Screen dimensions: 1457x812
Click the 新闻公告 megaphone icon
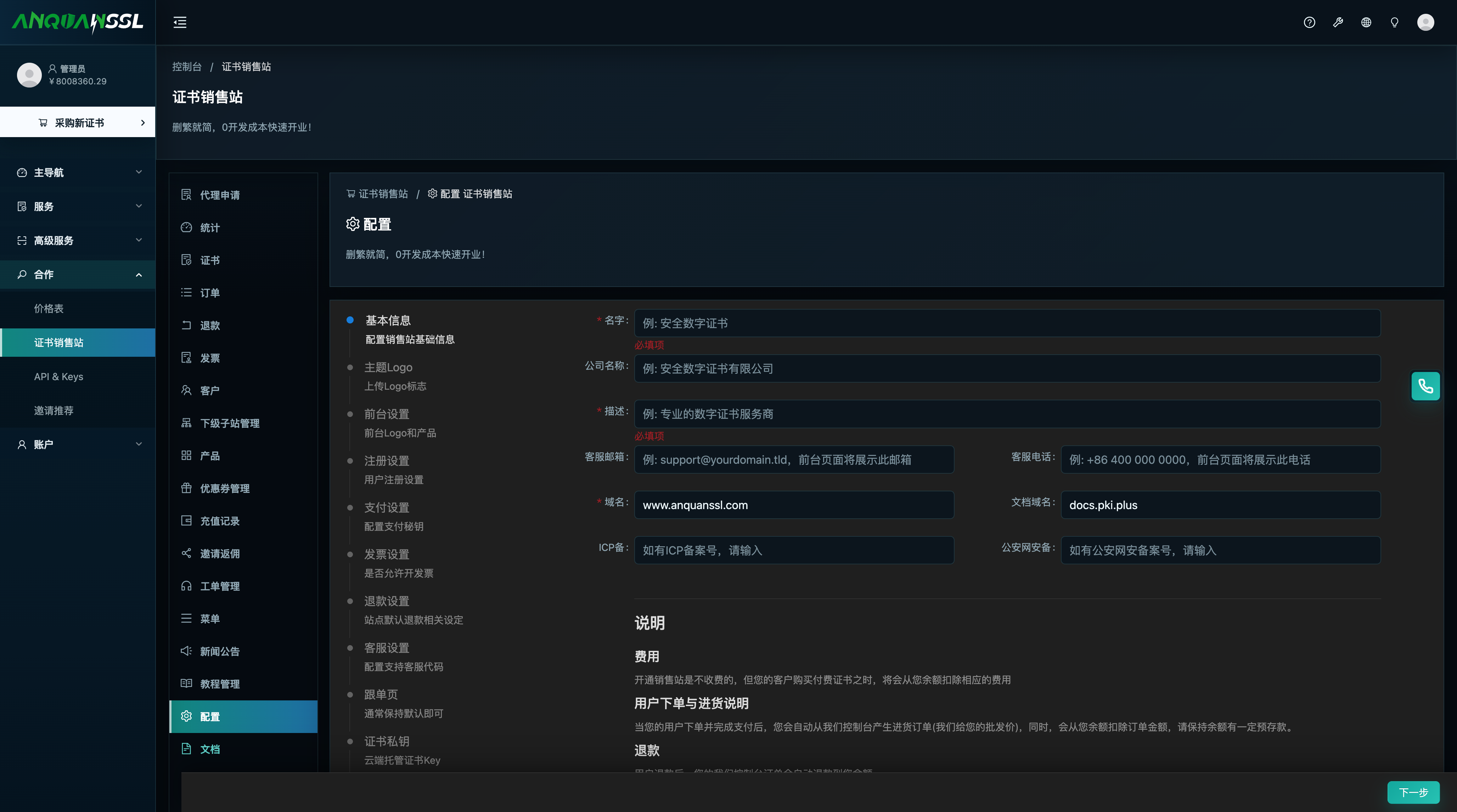click(x=186, y=652)
